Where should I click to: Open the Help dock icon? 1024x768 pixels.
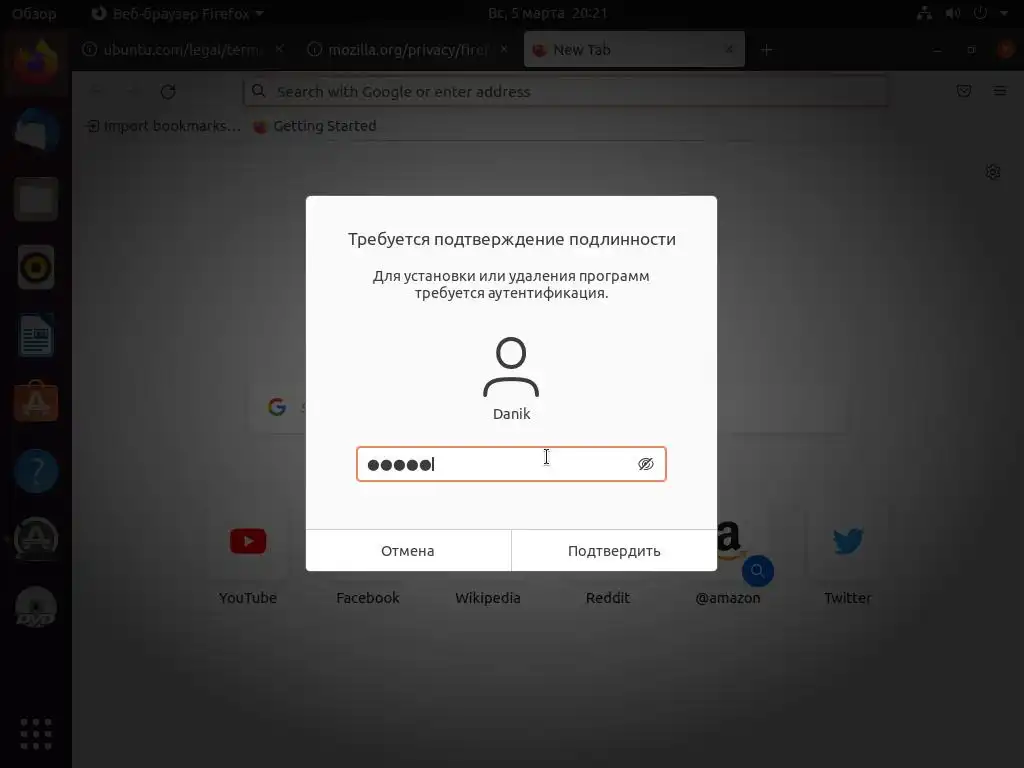tap(36, 471)
